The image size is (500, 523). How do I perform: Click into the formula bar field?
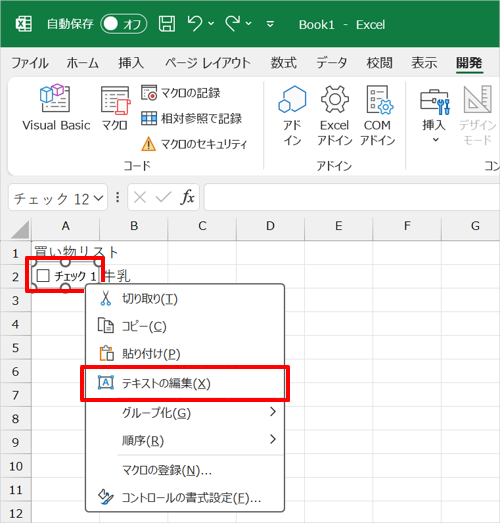(352, 197)
